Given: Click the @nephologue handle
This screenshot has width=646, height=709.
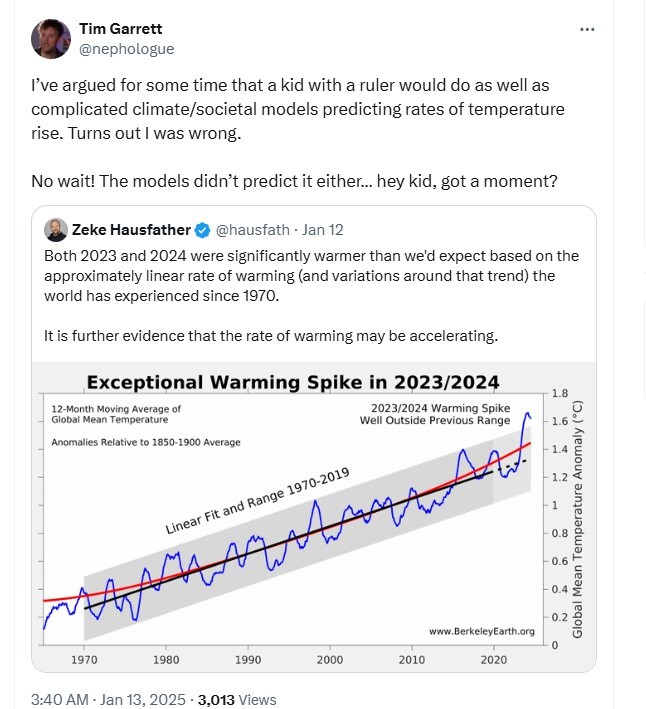Looking at the screenshot, I should (126, 47).
